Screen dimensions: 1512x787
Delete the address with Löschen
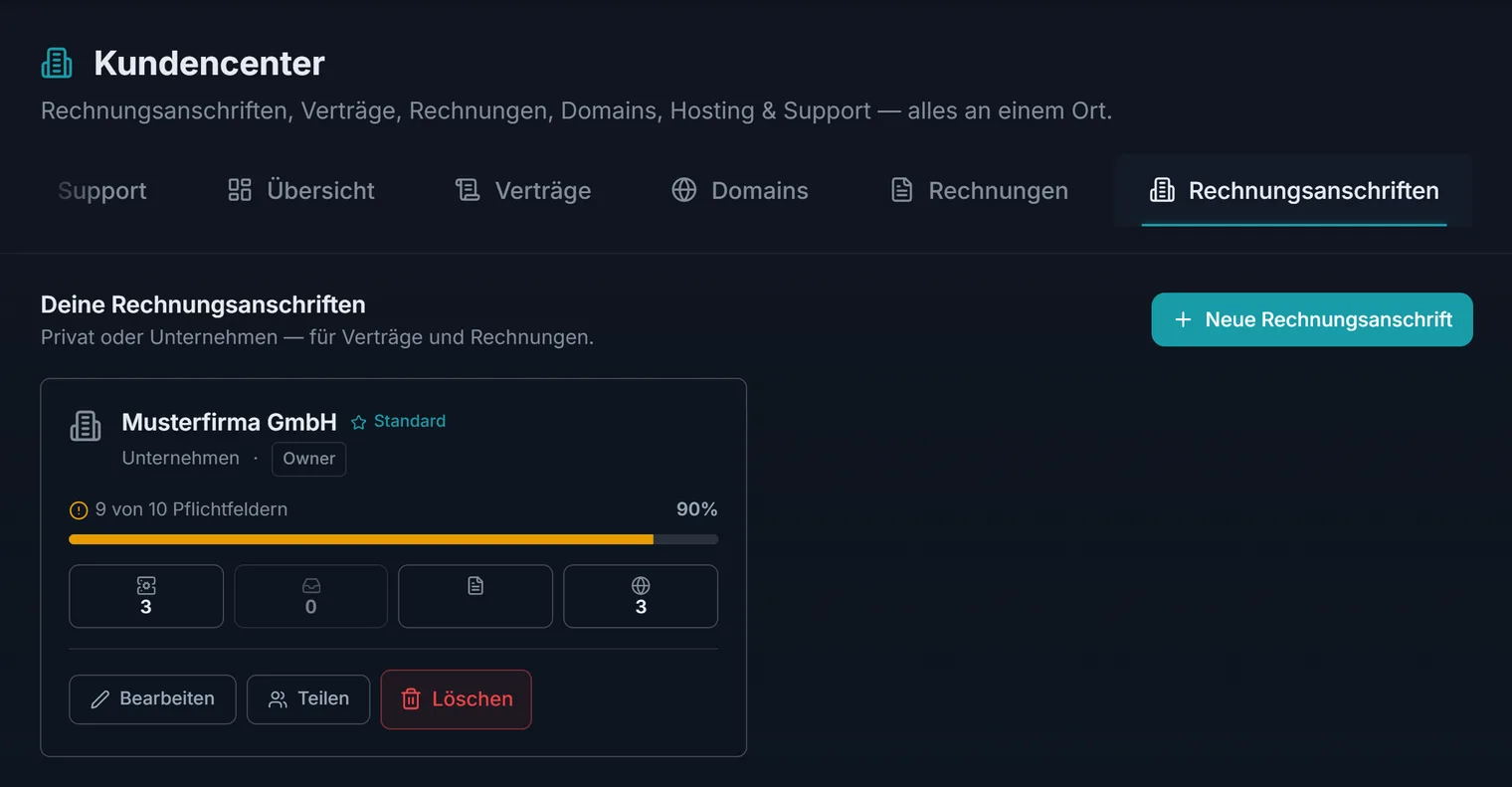click(457, 699)
